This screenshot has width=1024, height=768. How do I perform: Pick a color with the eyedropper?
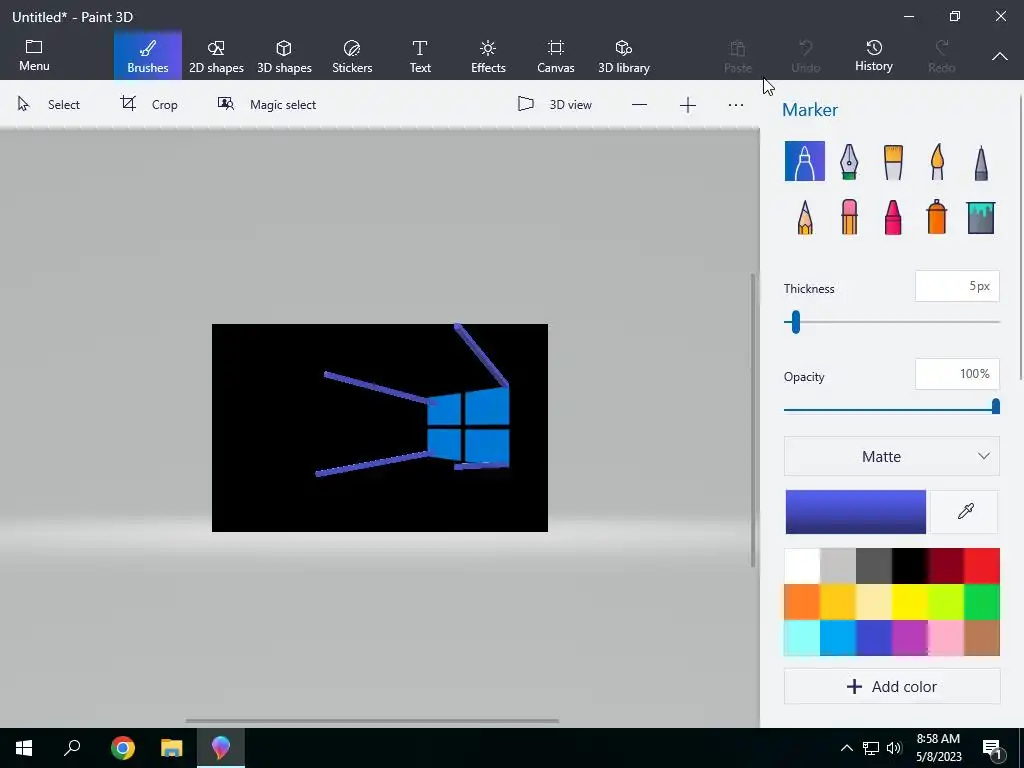coord(965,511)
